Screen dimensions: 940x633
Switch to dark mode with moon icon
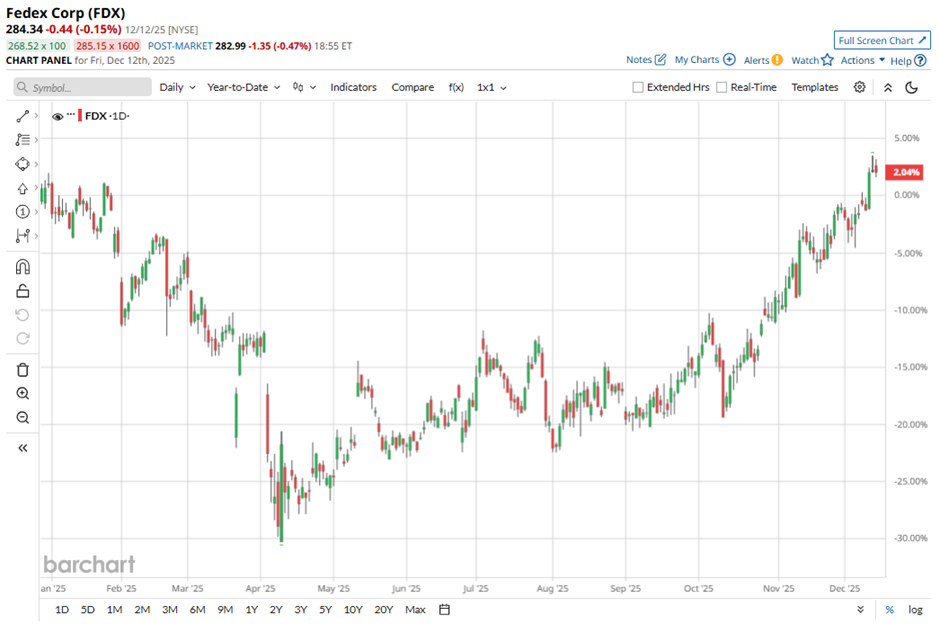[911, 88]
